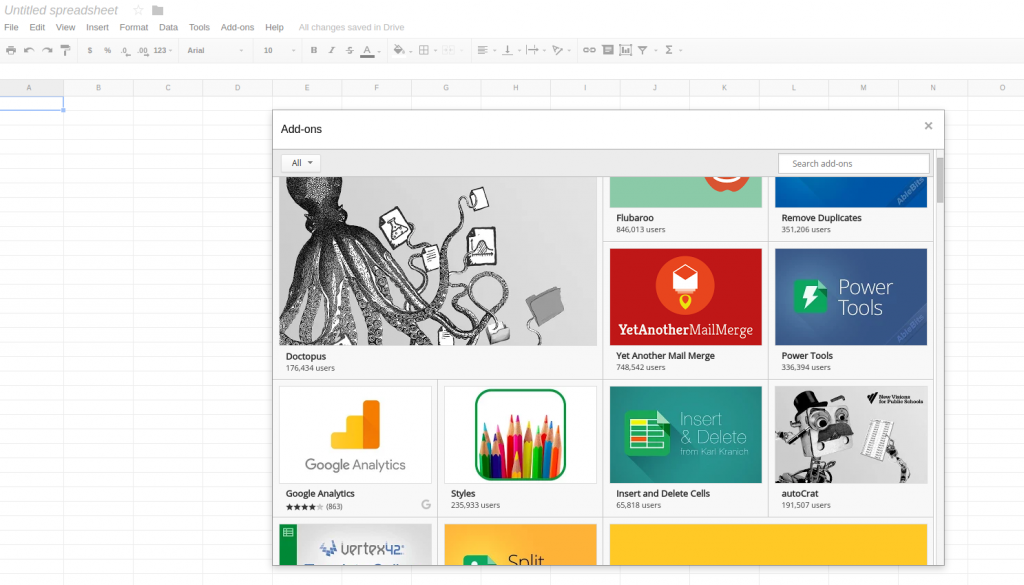Screen dimensions: 1024x585
Task: Open the Insert menu
Action: tap(97, 27)
